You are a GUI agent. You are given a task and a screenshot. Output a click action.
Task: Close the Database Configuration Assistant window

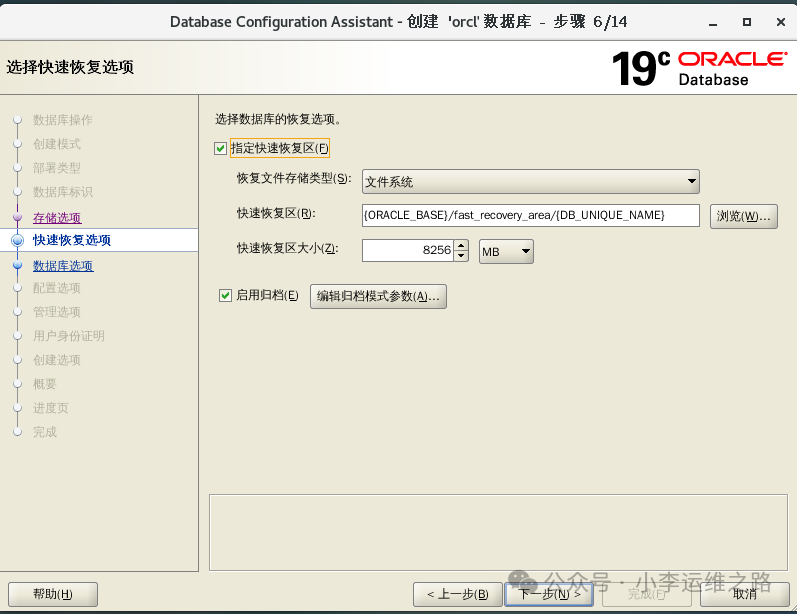(x=781, y=22)
